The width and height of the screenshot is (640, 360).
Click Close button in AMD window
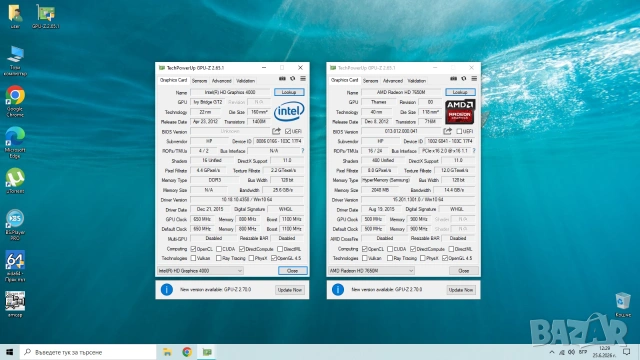tap(463, 271)
